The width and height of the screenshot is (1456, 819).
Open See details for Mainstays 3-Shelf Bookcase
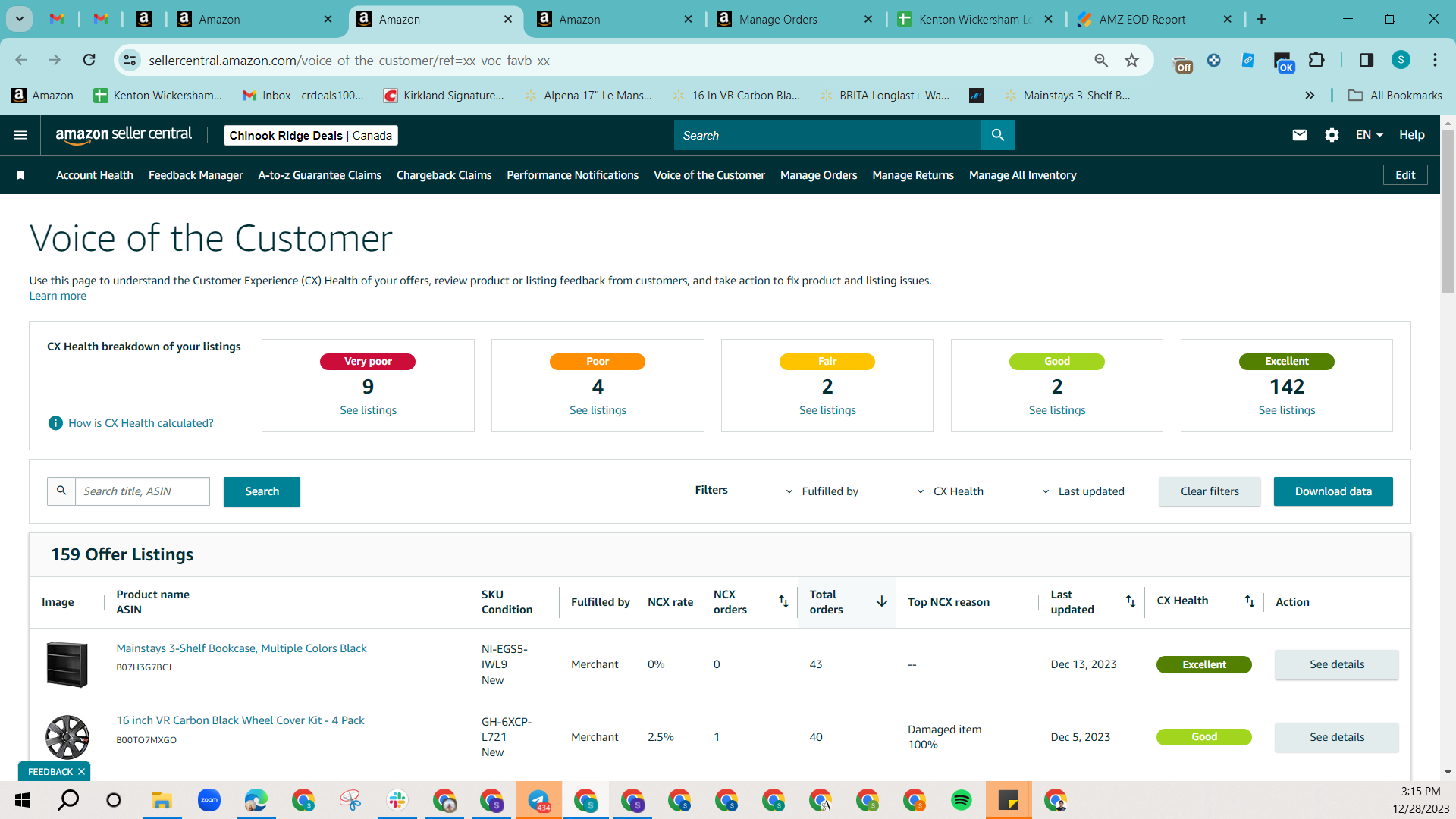pyautogui.click(x=1337, y=664)
